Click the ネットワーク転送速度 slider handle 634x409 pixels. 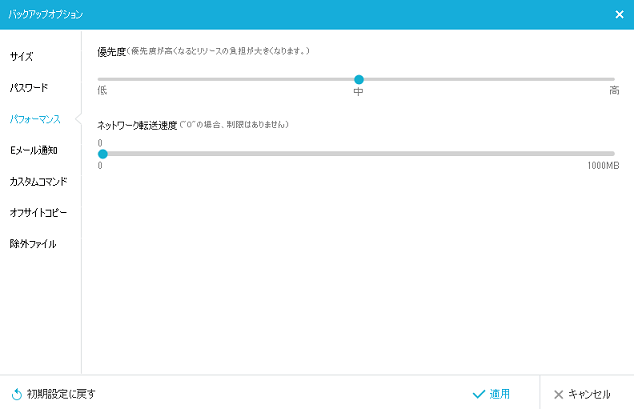[102, 154]
